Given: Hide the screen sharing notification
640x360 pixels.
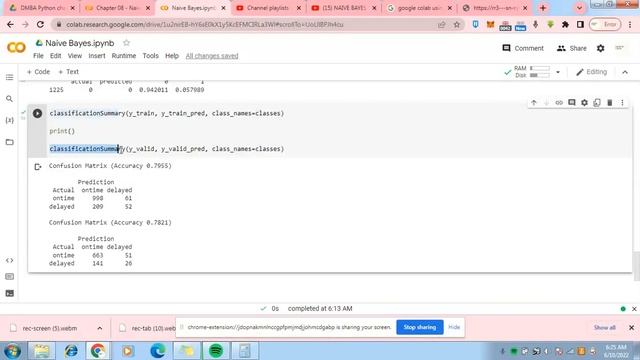Looking at the screenshot, I should (x=454, y=327).
